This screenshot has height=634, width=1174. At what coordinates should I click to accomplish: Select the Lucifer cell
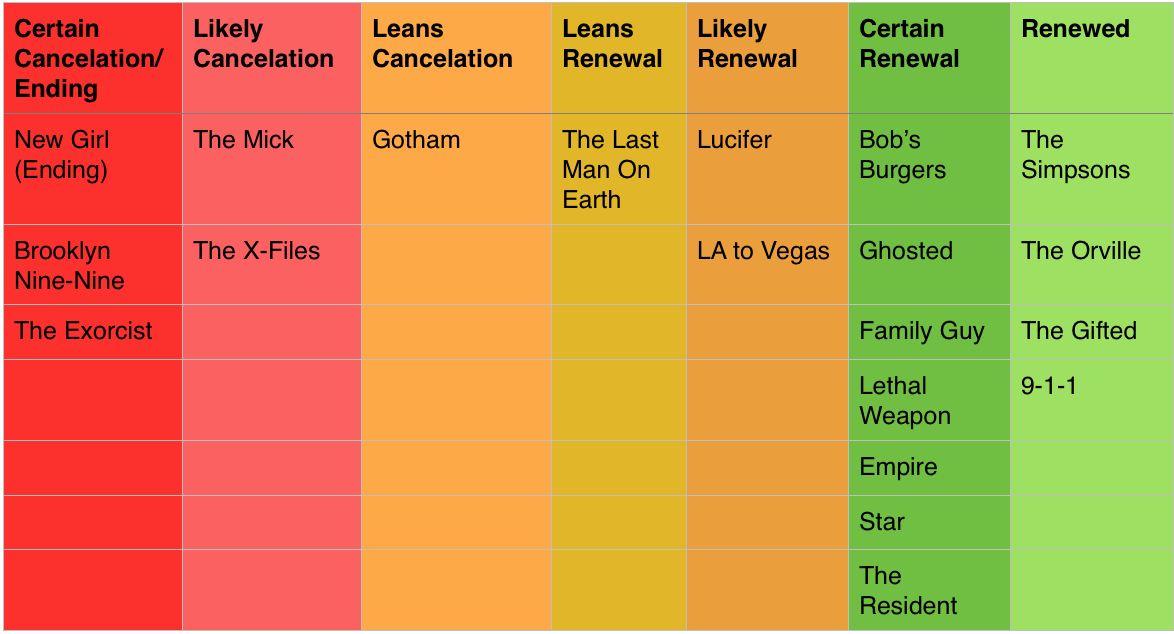(767, 169)
